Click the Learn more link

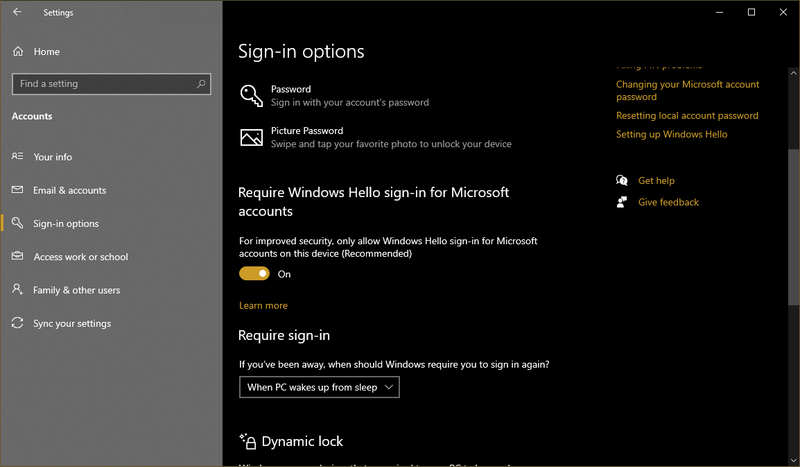[263, 305]
